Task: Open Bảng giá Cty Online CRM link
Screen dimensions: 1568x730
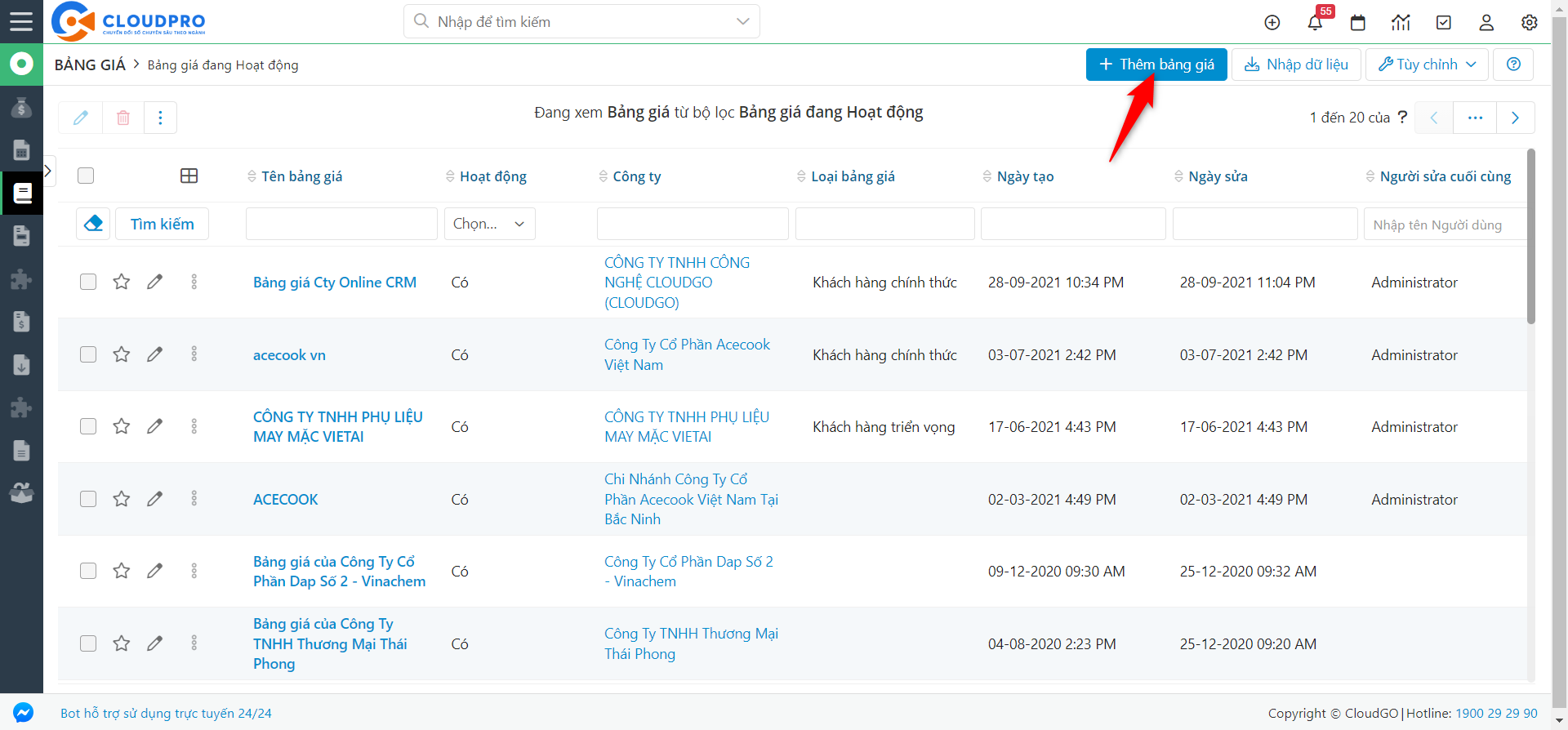Action: (x=335, y=283)
